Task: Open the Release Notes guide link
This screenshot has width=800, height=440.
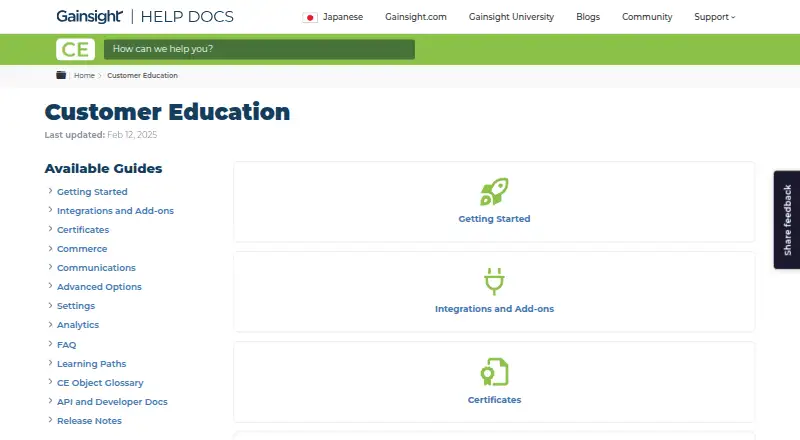Action: pos(89,421)
